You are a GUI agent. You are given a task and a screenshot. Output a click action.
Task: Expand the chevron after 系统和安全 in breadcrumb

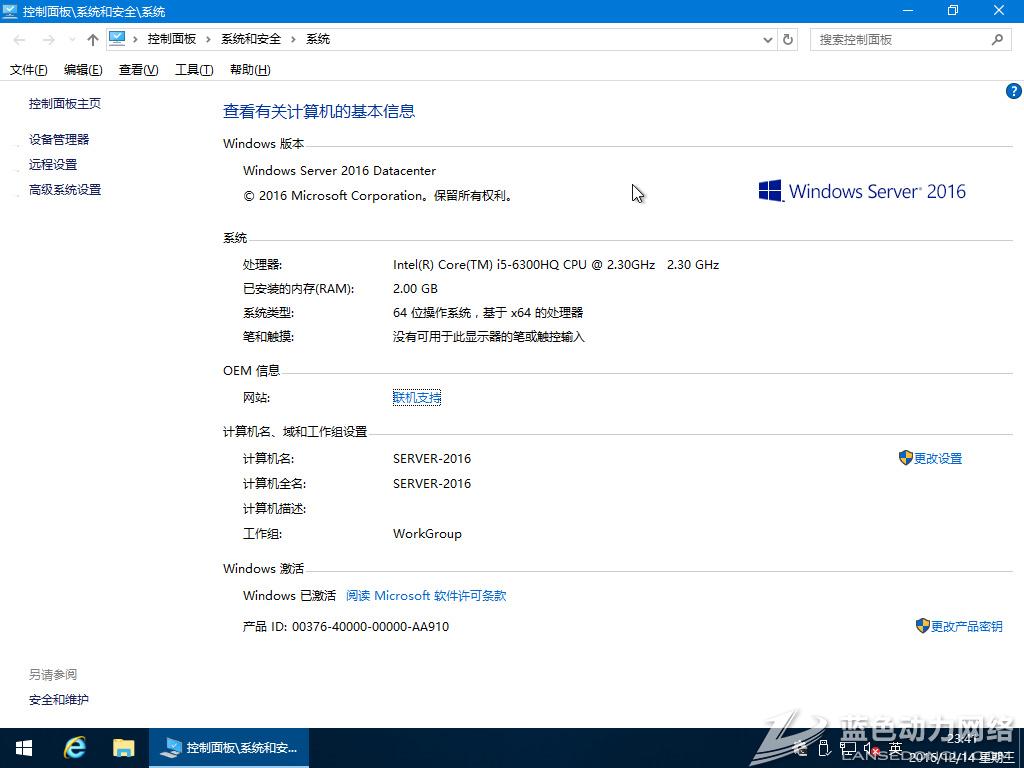pyautogui.click(x=294, y=39)
